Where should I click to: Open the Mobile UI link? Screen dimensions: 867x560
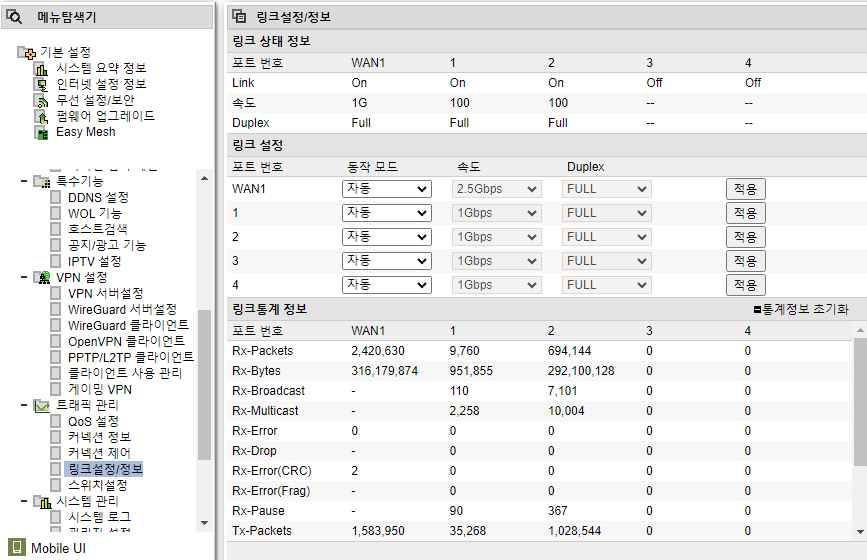(x=58, y=548)
